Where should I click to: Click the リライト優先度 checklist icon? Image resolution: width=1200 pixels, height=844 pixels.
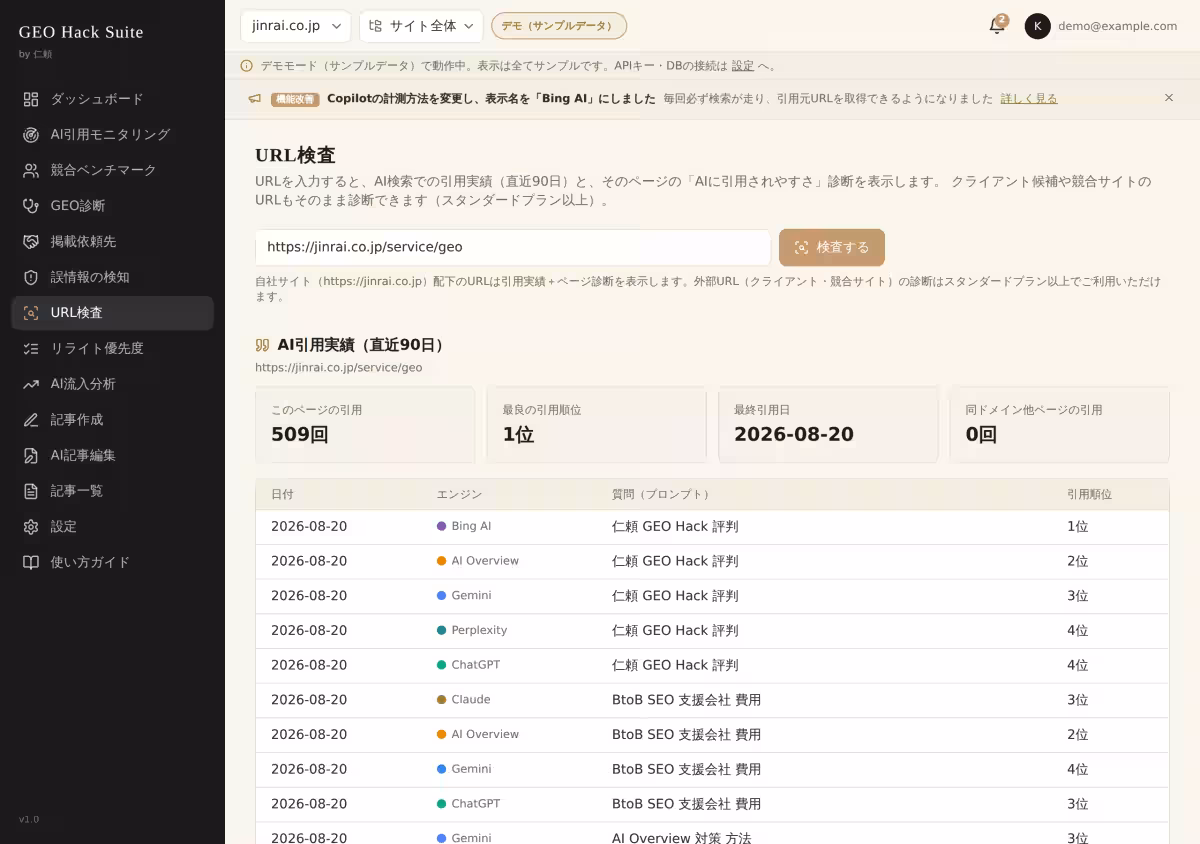pyautogui.click(x=31, y=348)
